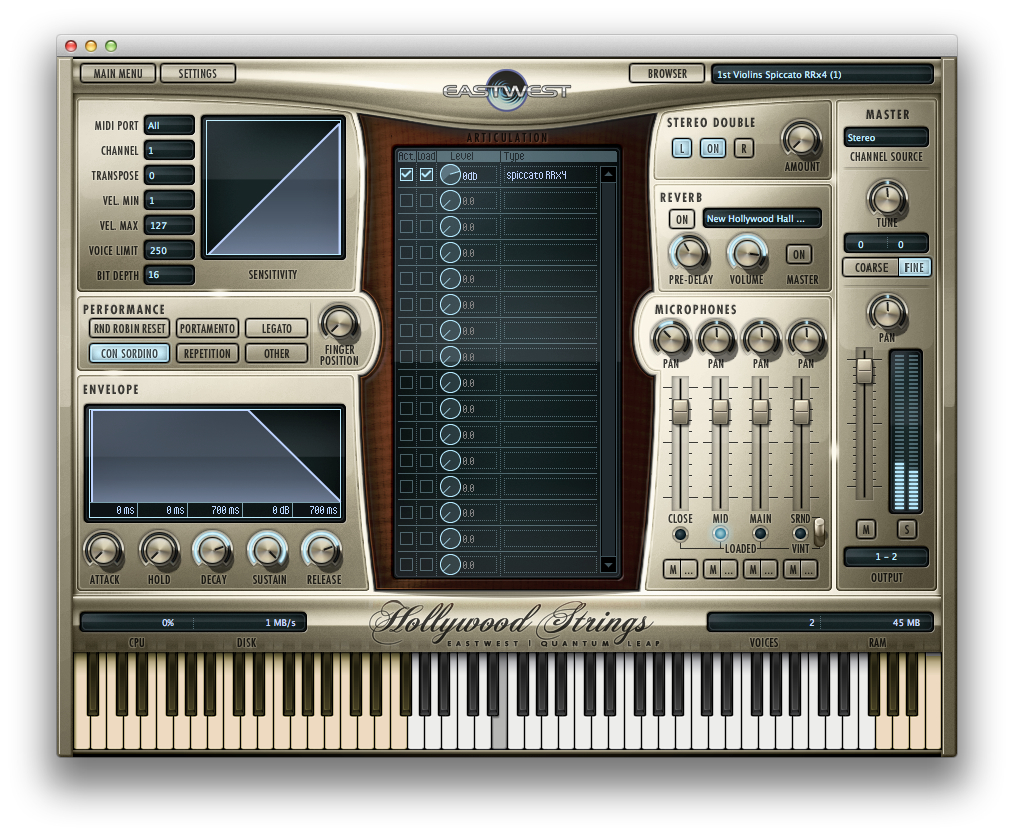Move the Main microphone fader
Viewport: 1014px width, 836px height.
pyautogui.click(x=760, y=411)
